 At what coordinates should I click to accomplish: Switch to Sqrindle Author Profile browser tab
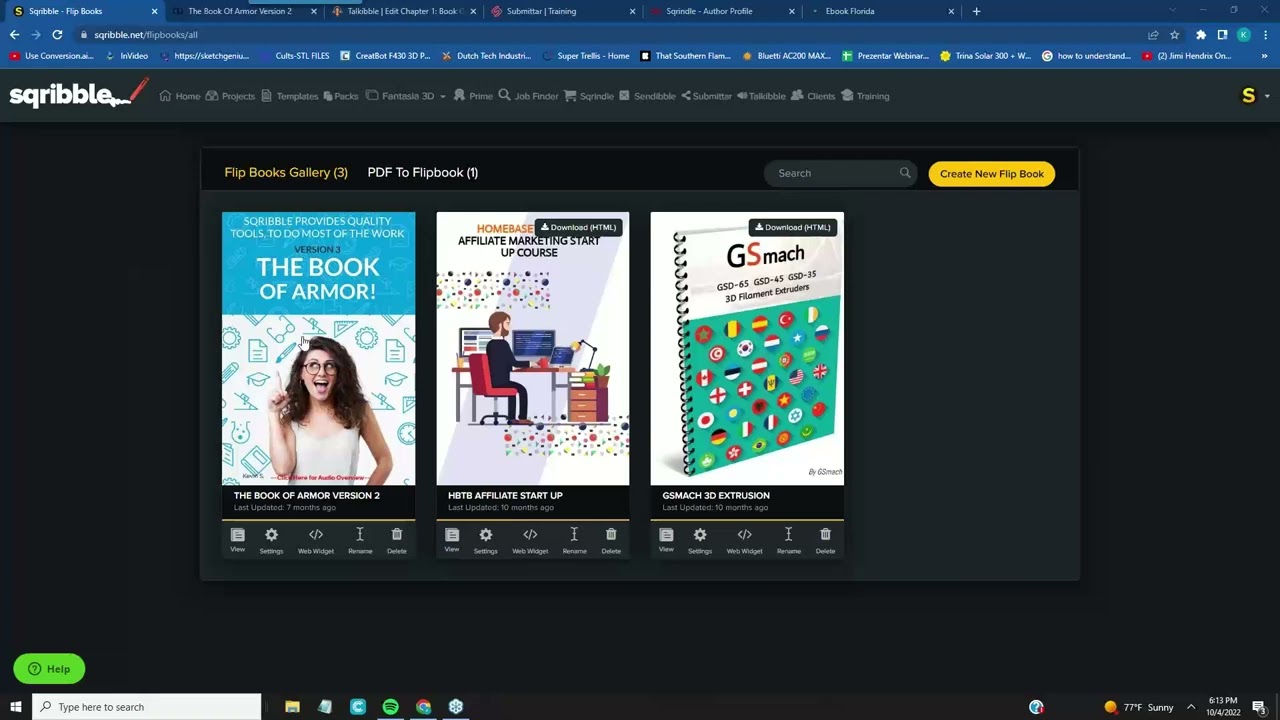(x=720, y=11)
